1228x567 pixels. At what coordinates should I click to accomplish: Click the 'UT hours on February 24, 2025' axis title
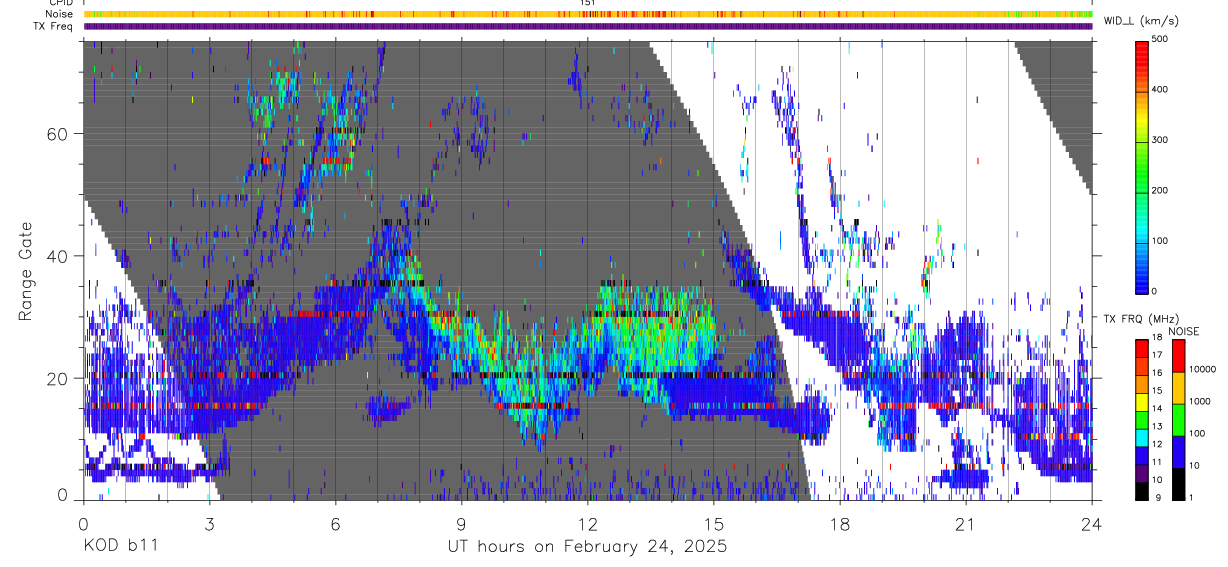587,548
